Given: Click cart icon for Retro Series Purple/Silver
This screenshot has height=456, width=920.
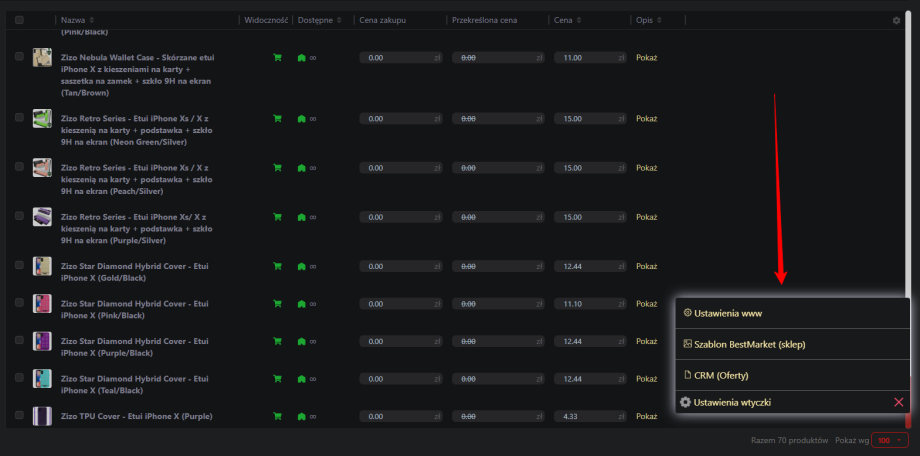Looking at the screenshot, I should [277, 217].
